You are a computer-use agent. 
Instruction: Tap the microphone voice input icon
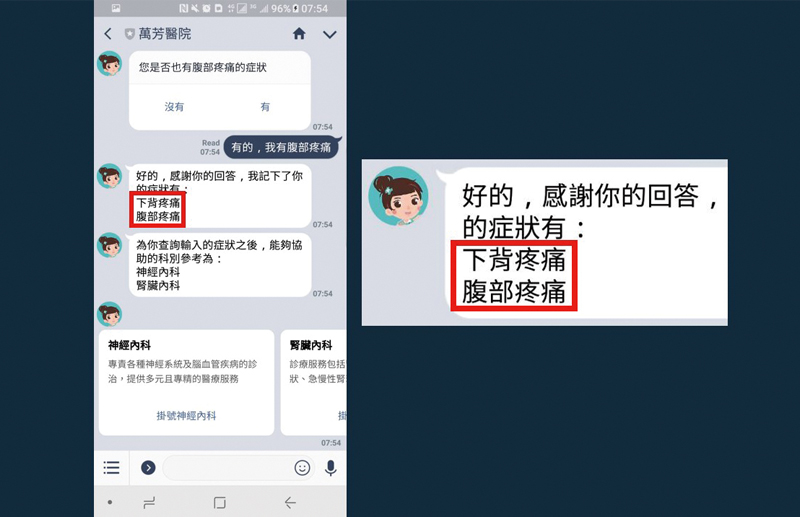click(331, 467)
